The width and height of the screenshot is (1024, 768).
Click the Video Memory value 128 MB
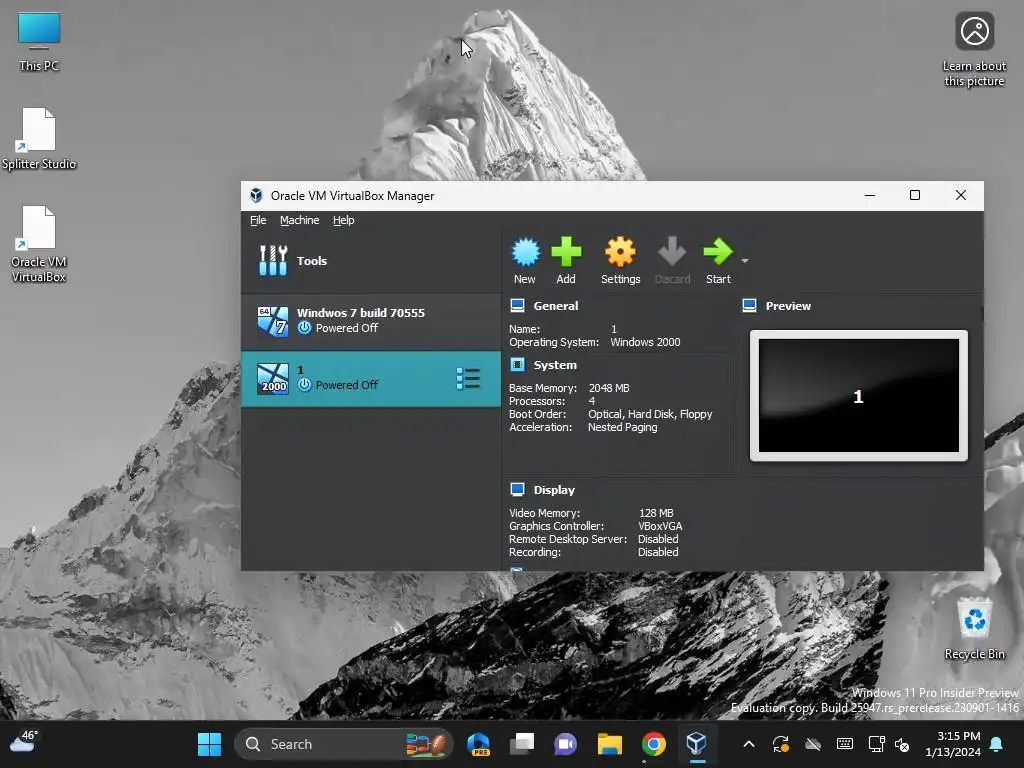coord(656,513)
